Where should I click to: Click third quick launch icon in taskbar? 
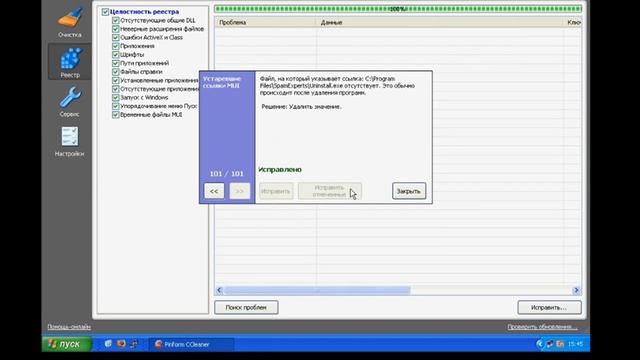(x=133, y=344)
